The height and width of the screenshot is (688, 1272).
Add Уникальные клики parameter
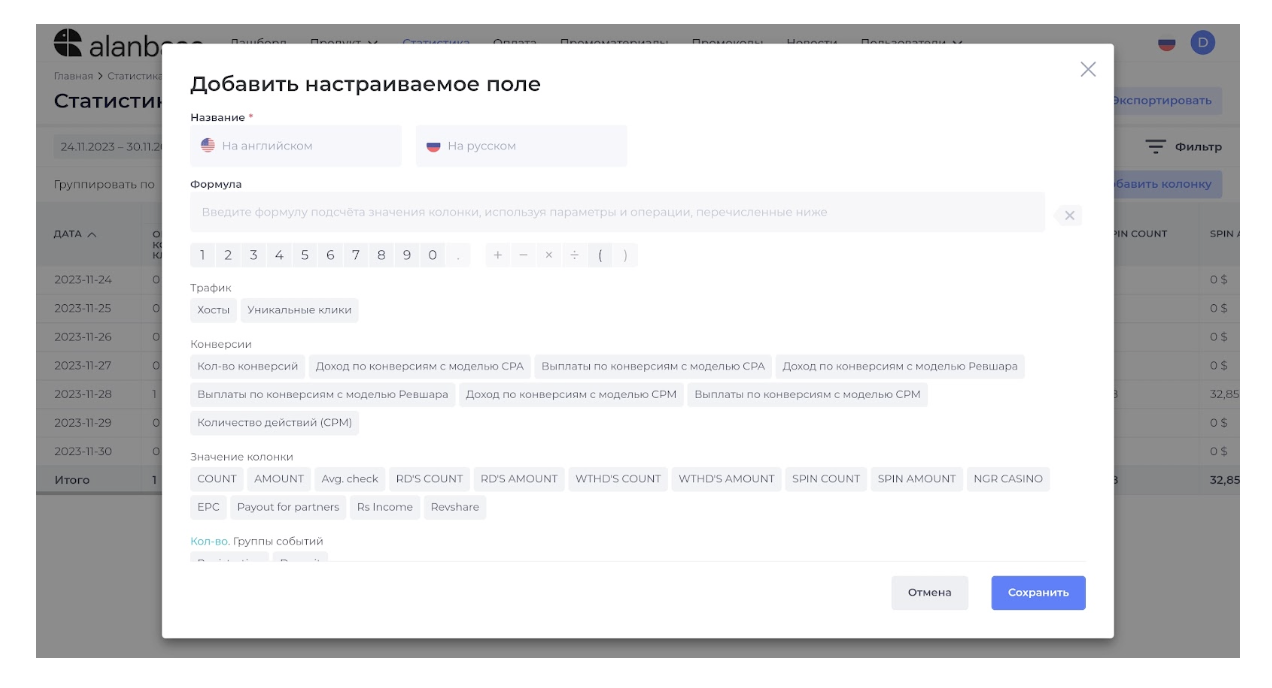299,310
